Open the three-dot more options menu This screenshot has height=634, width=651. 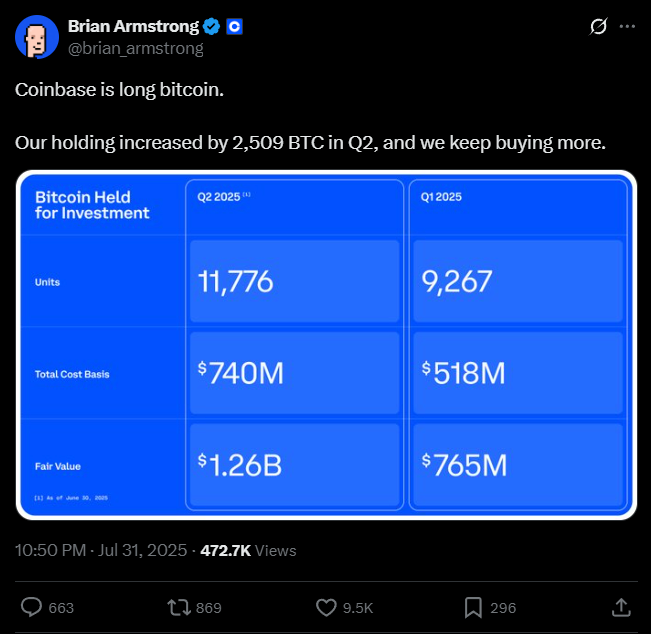(x=627, y=27)
